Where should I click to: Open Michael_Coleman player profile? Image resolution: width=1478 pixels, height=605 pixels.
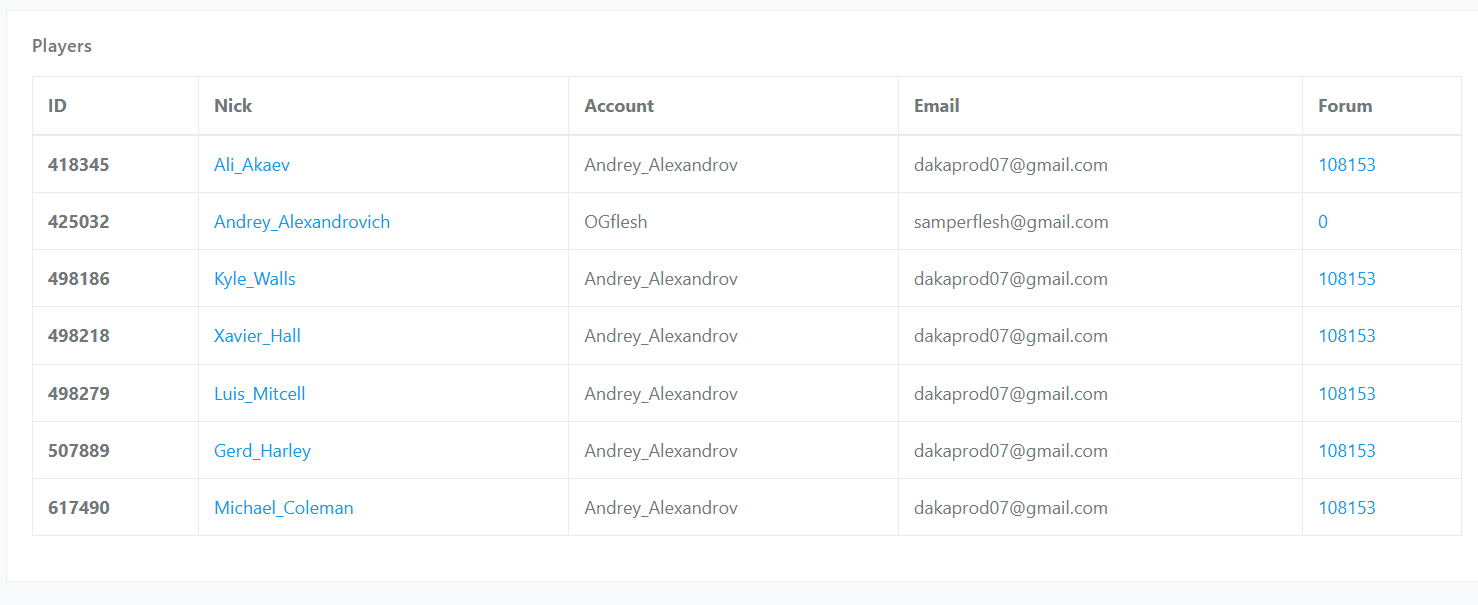pyautogui.click(x=284, y=508)
